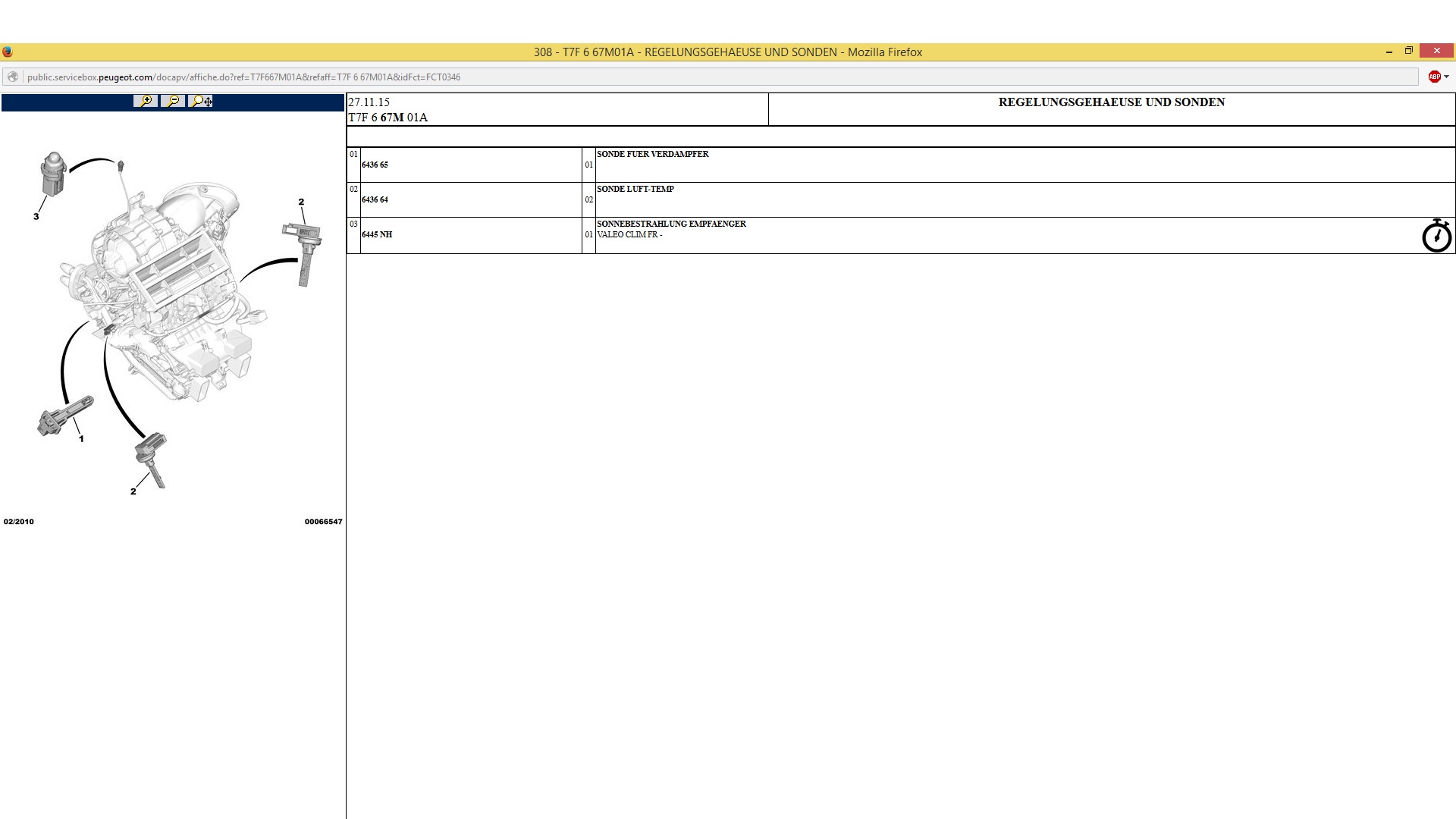Select part number 6445 NH
The width and height of the screenshot is (1456, 819).
(x=377, y=234)
